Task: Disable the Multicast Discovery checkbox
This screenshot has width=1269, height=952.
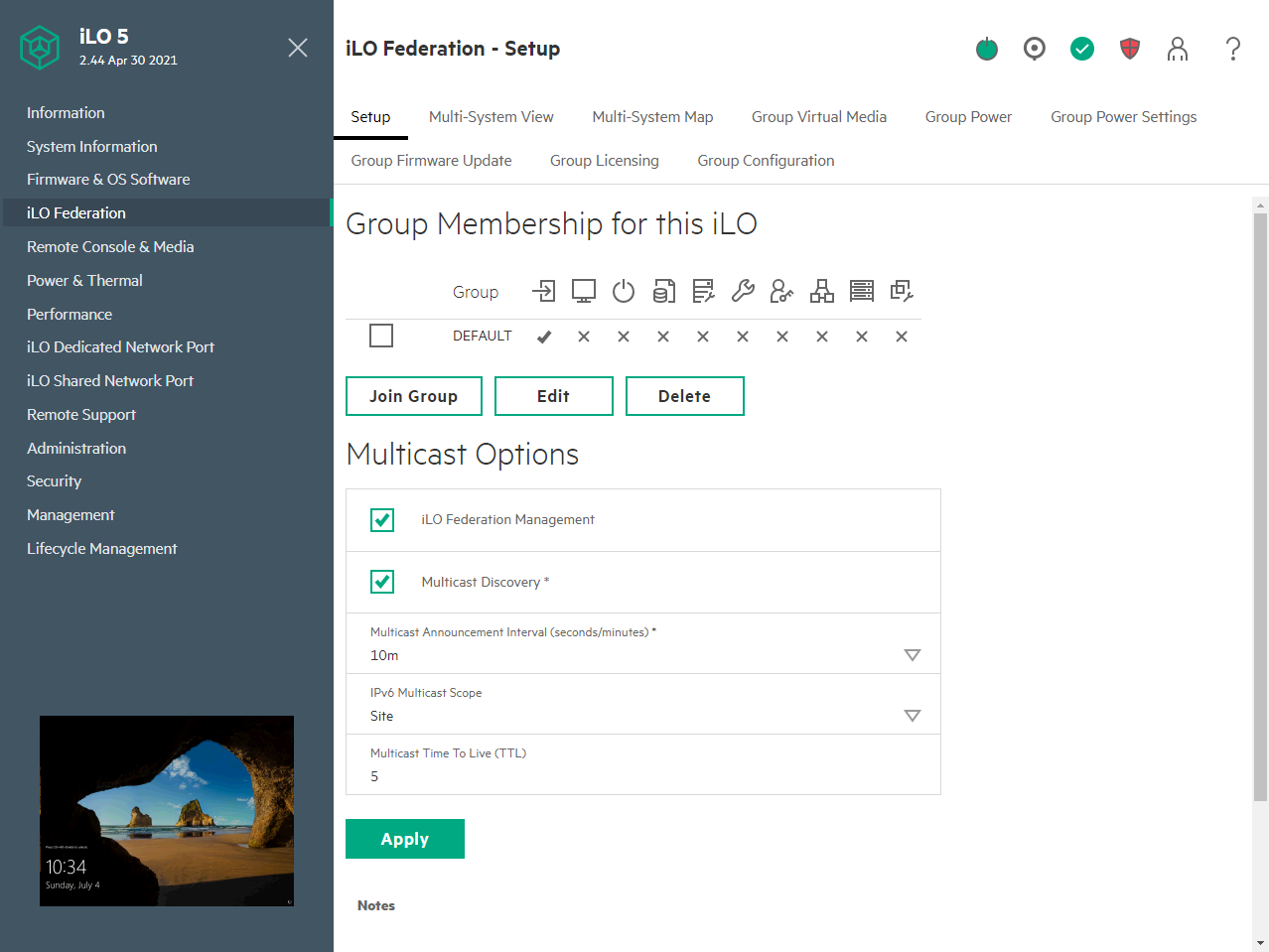Action: 382,582
